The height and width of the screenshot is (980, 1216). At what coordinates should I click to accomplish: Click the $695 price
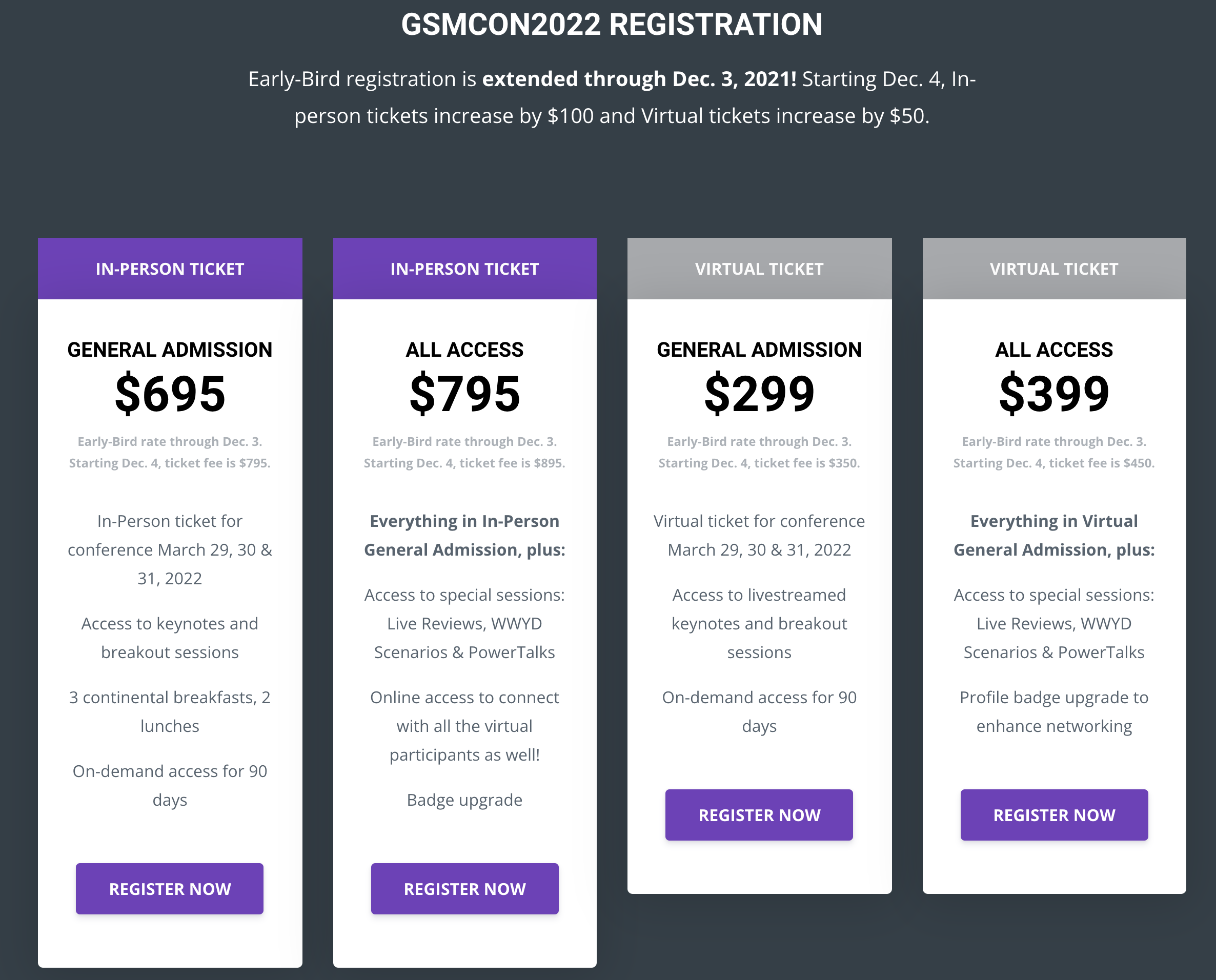point(169,394)
